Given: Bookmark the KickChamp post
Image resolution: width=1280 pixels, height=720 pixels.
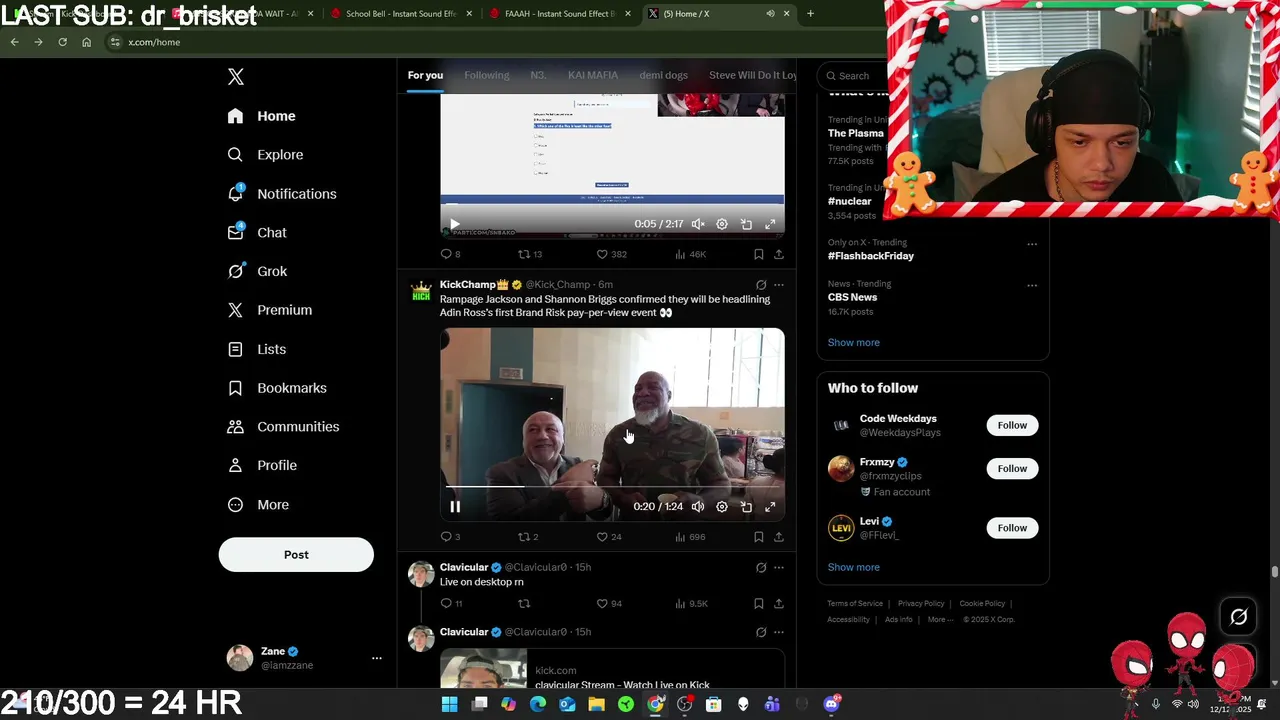Looking at the screenshot, I should [759, 537].
